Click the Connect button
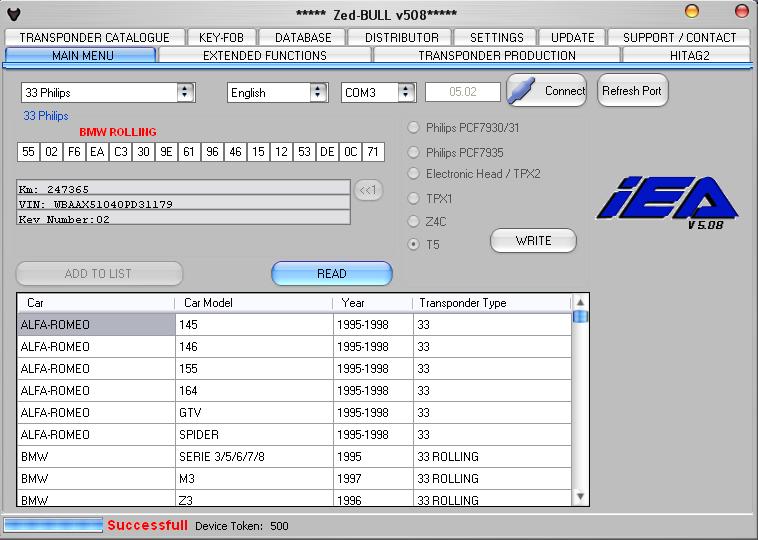The image size is (758, 540). (x=547, y=90)
